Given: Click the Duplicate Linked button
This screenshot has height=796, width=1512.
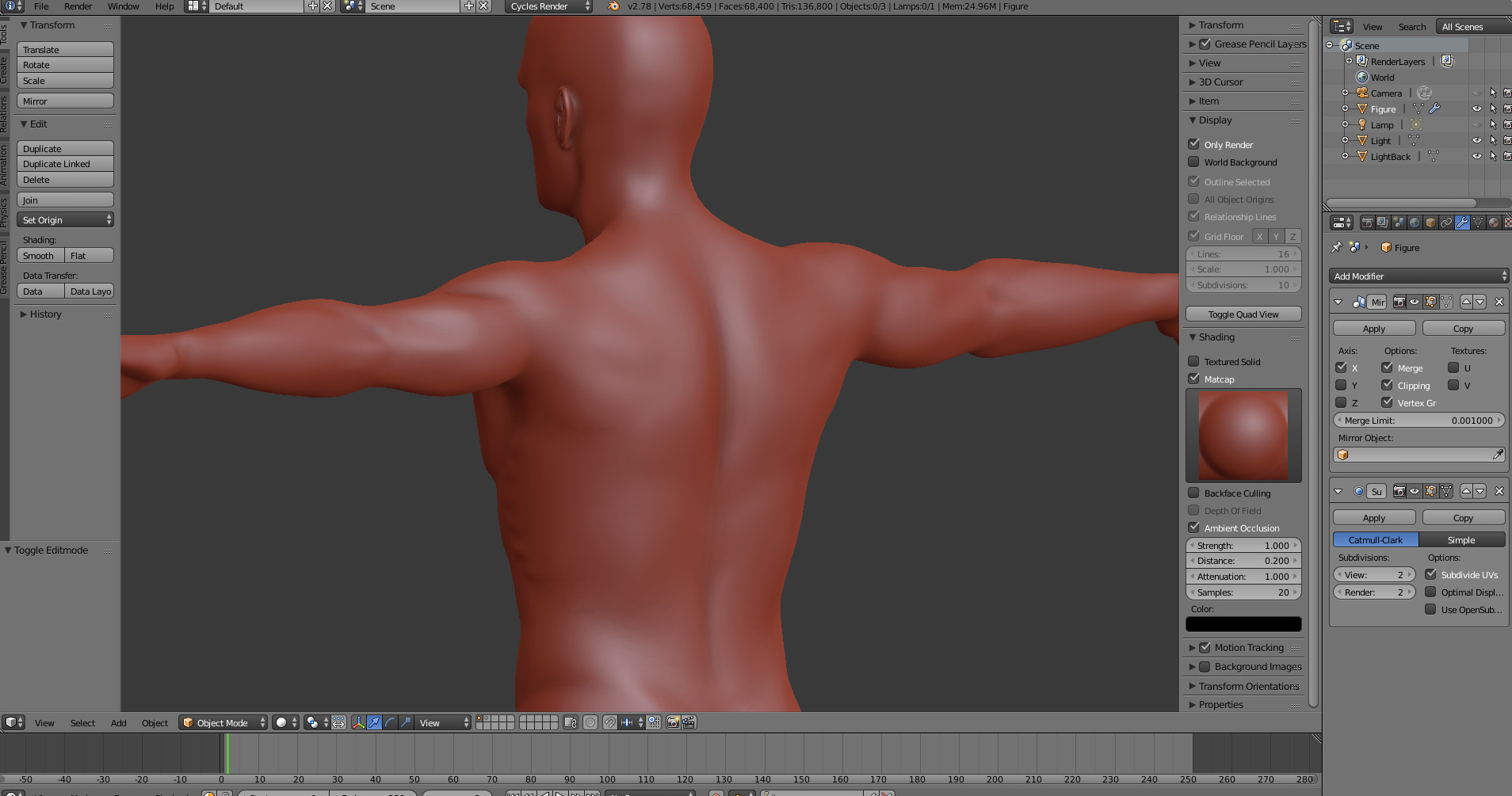Looking at the screenshot, I should pos(65,164).
